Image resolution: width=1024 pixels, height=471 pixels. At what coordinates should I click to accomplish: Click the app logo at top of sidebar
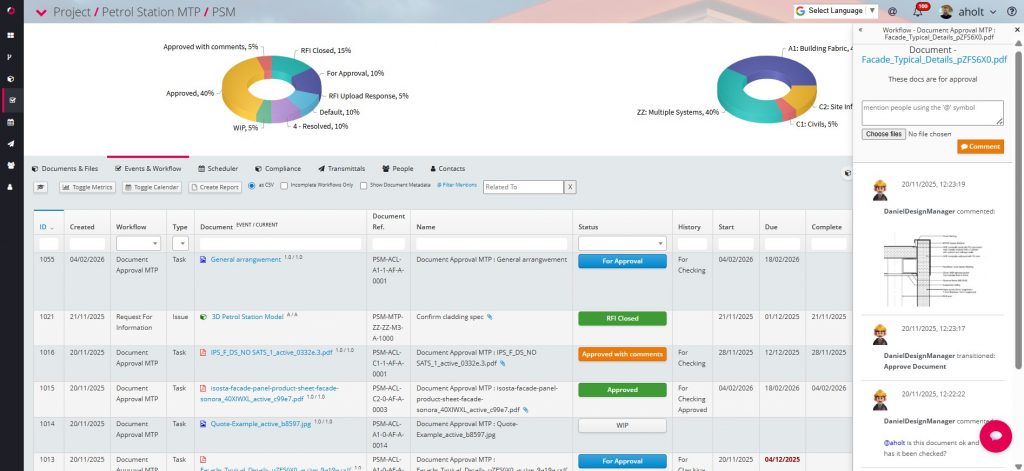pos(11,11)
